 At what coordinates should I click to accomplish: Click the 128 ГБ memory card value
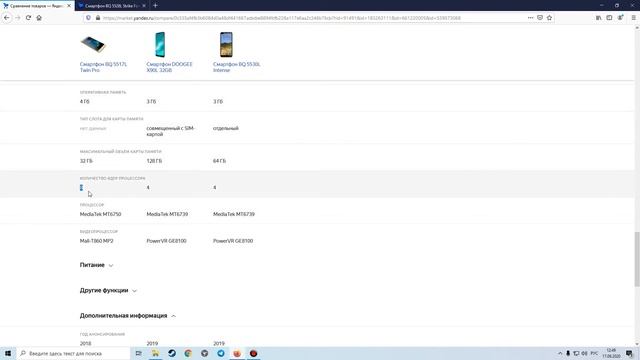click(154, 161)
